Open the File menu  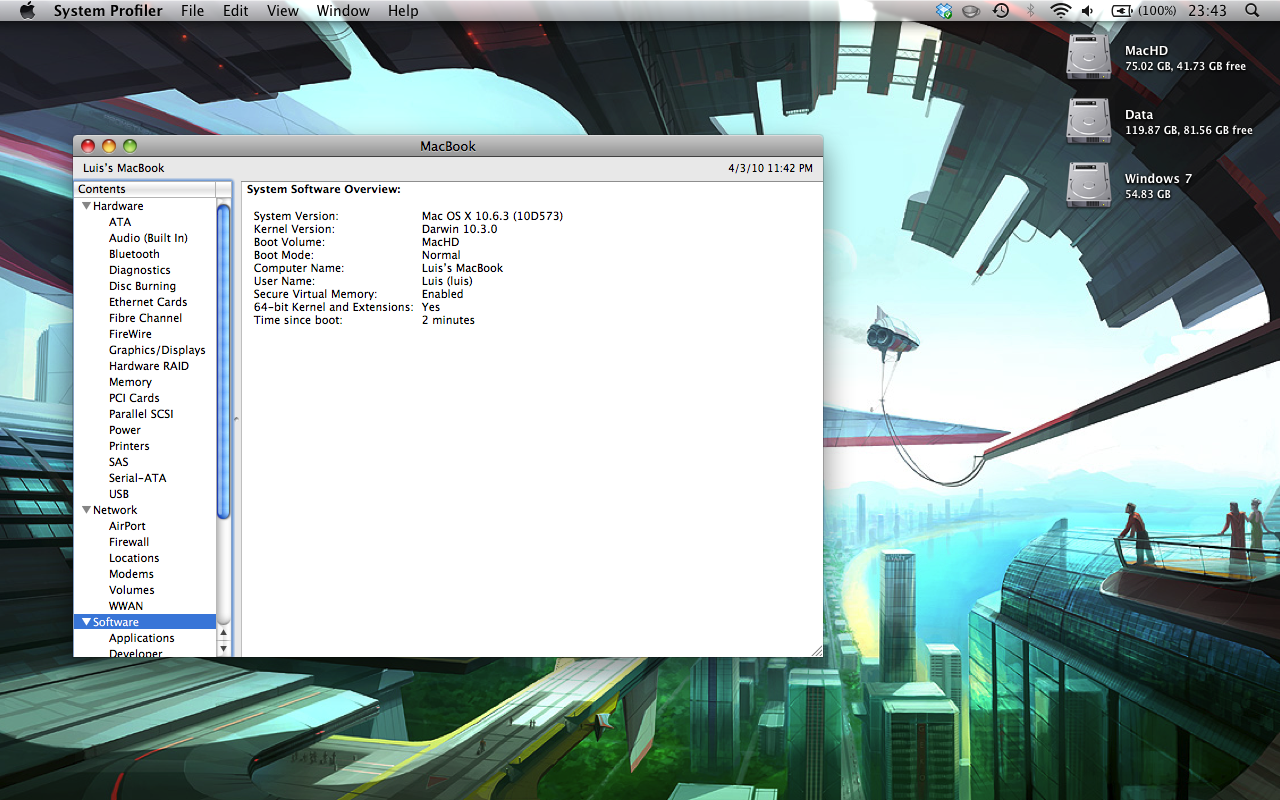click(x=192, y=11)
